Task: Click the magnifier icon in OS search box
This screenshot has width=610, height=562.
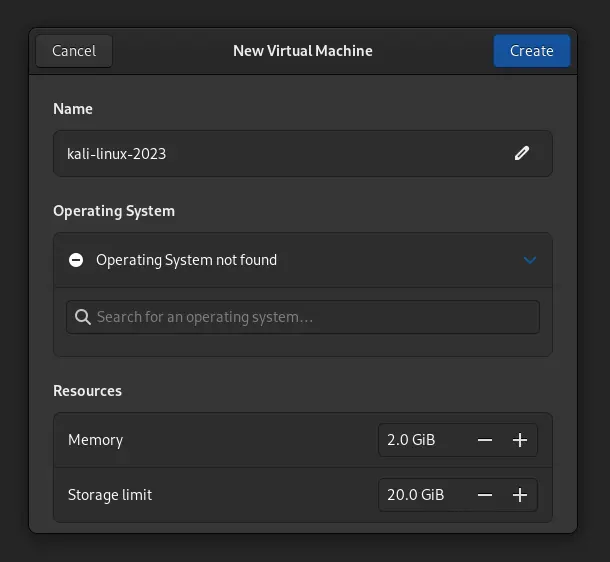Action: [83, 317]
